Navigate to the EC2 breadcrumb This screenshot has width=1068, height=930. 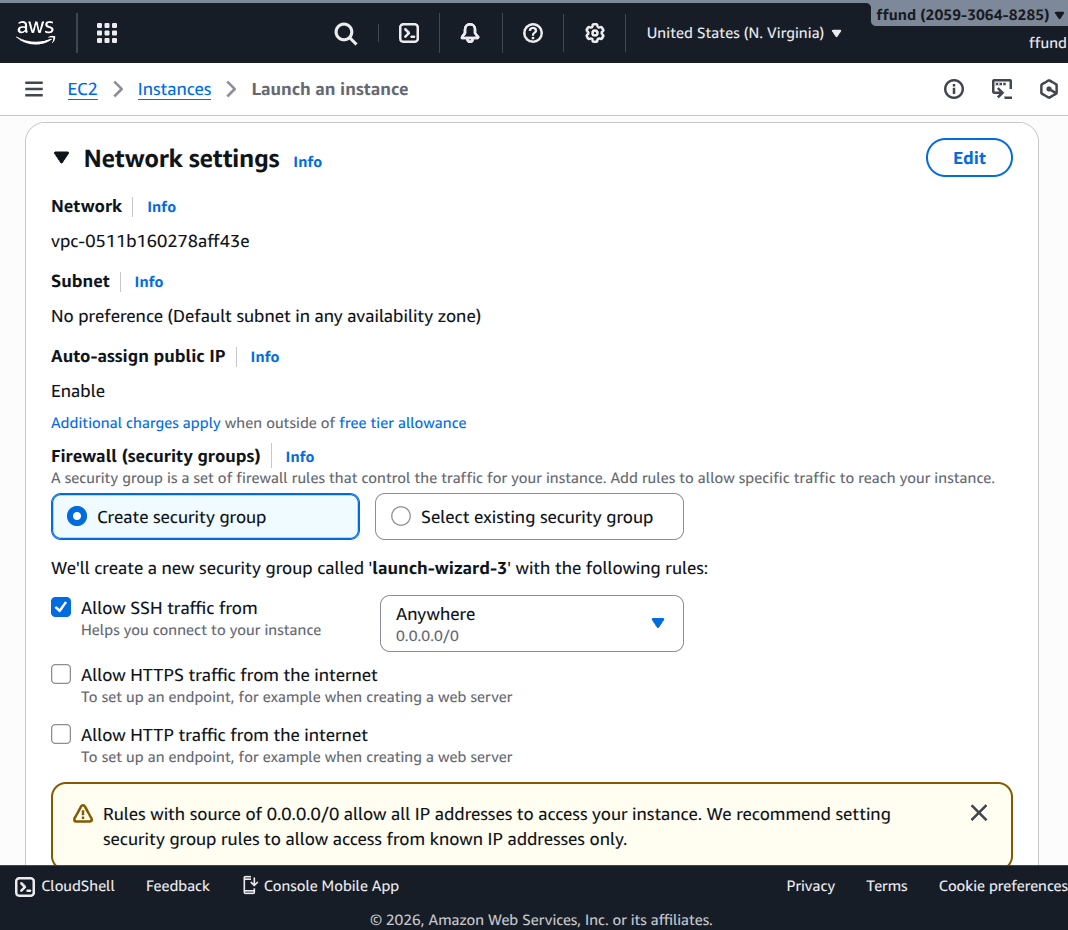coord(82,89)
